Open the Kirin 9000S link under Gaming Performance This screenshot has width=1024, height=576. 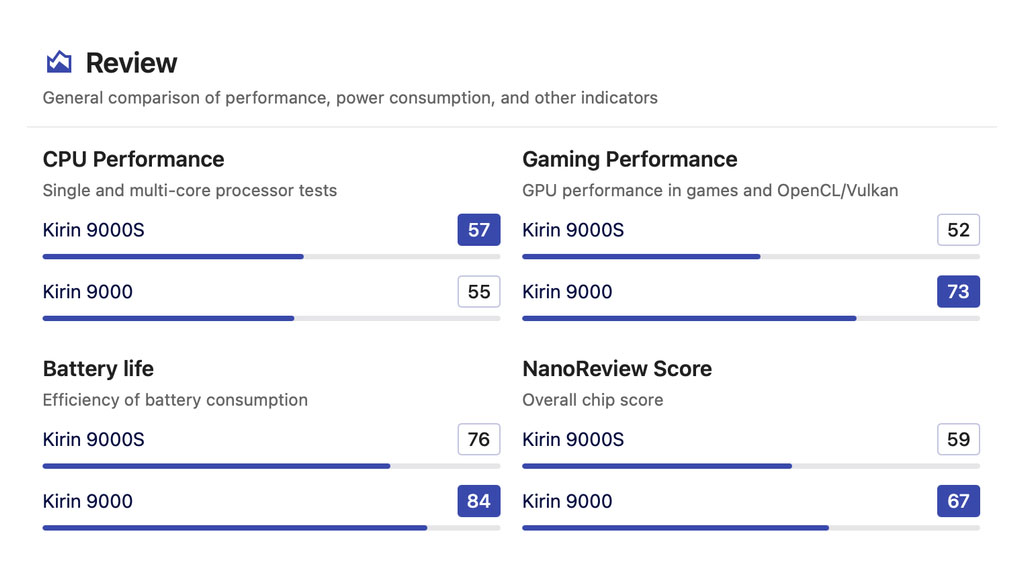click(x=573, y=230)
